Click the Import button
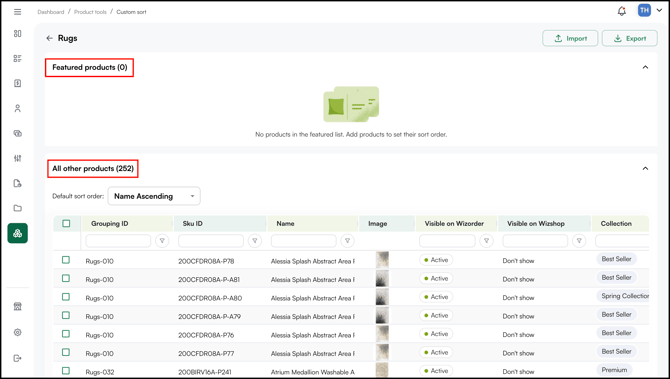Image resolution: width=670 pixels, height=379 pixels. 570,38
